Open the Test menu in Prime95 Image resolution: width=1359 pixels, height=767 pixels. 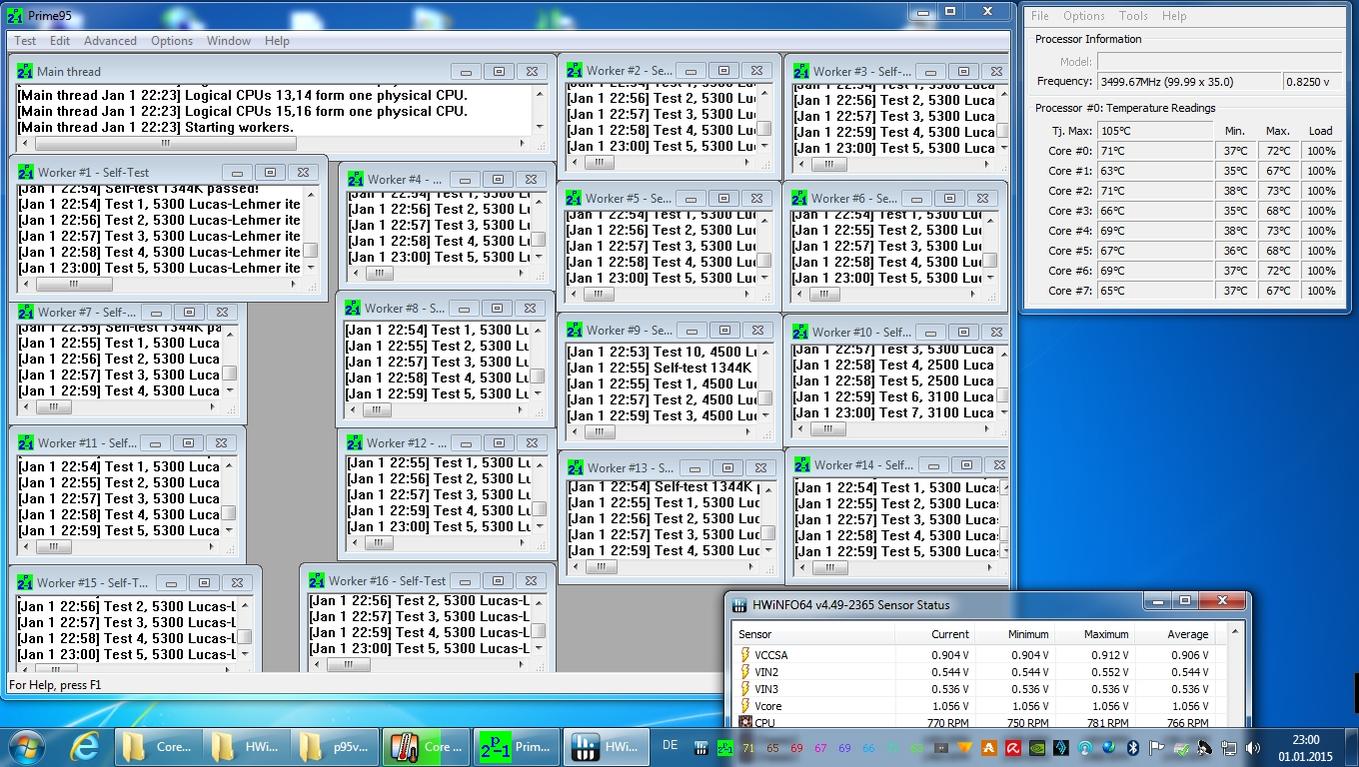pos(25,41)
